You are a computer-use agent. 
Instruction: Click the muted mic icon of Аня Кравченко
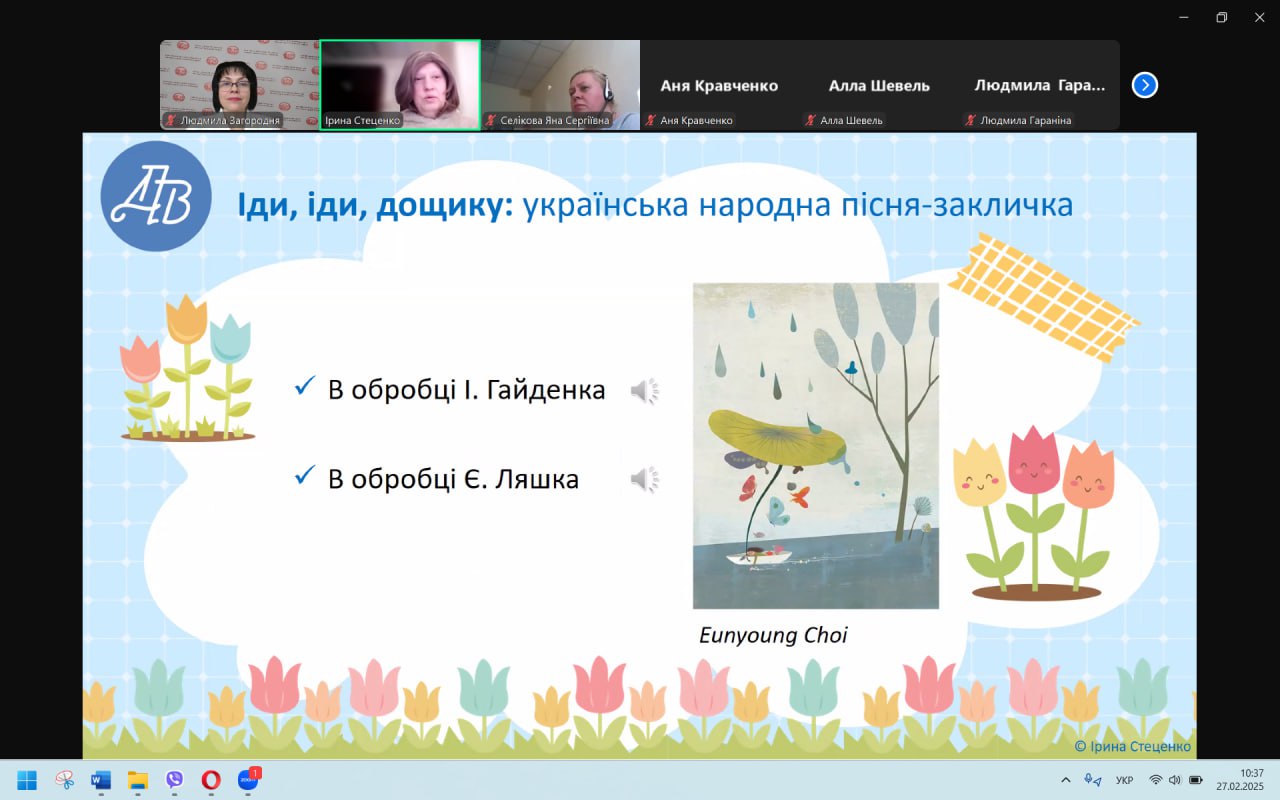[x=650, y=120]
